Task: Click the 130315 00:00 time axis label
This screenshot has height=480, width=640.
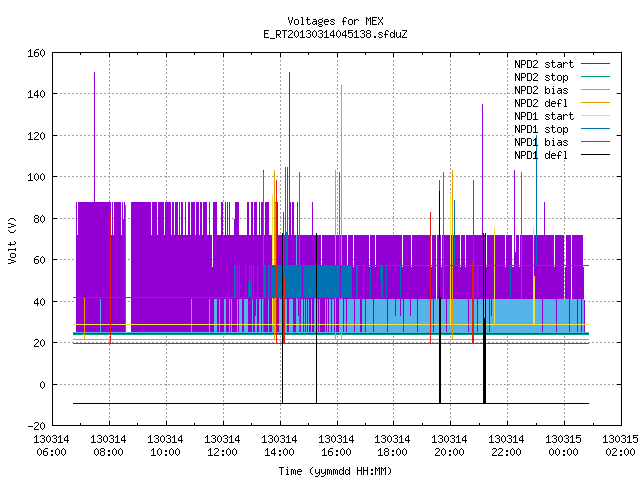Action: [564, 446]
